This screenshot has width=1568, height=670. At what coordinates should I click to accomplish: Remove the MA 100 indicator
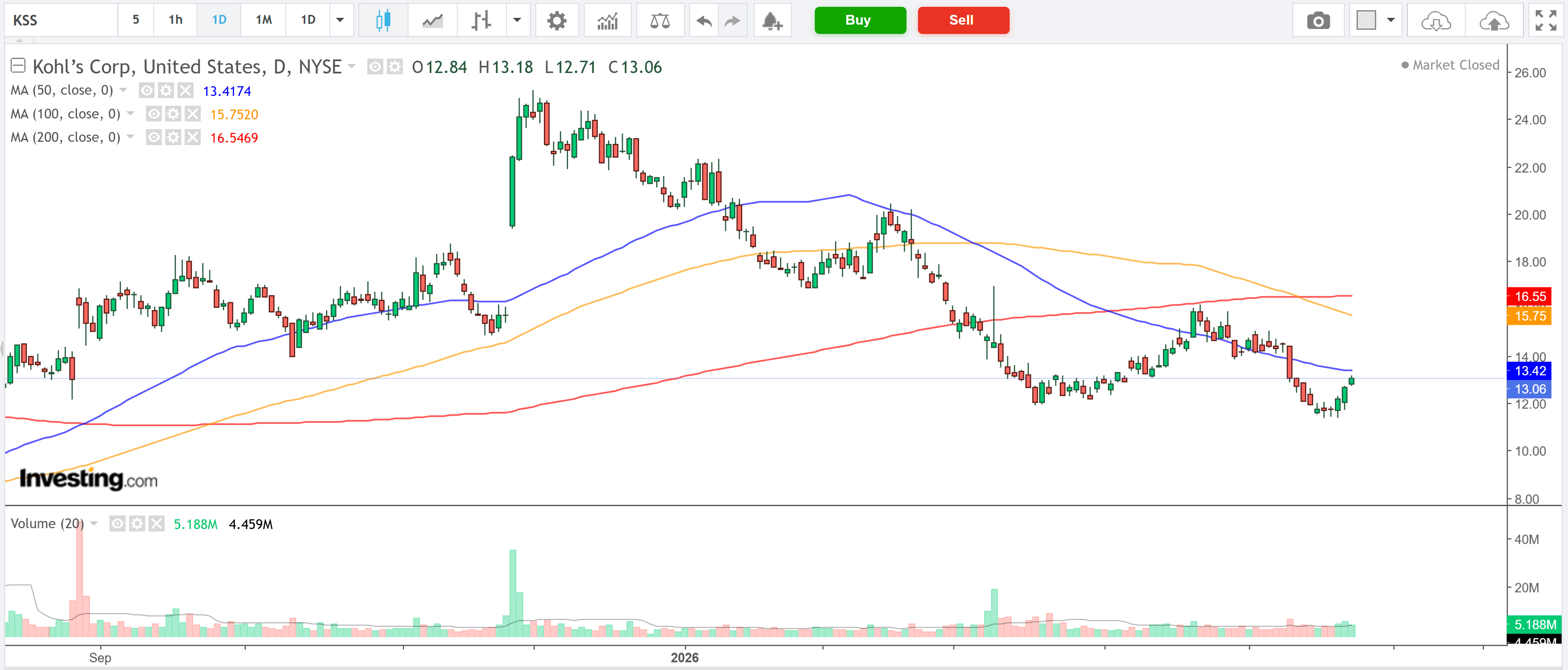[x=192, y=114]
